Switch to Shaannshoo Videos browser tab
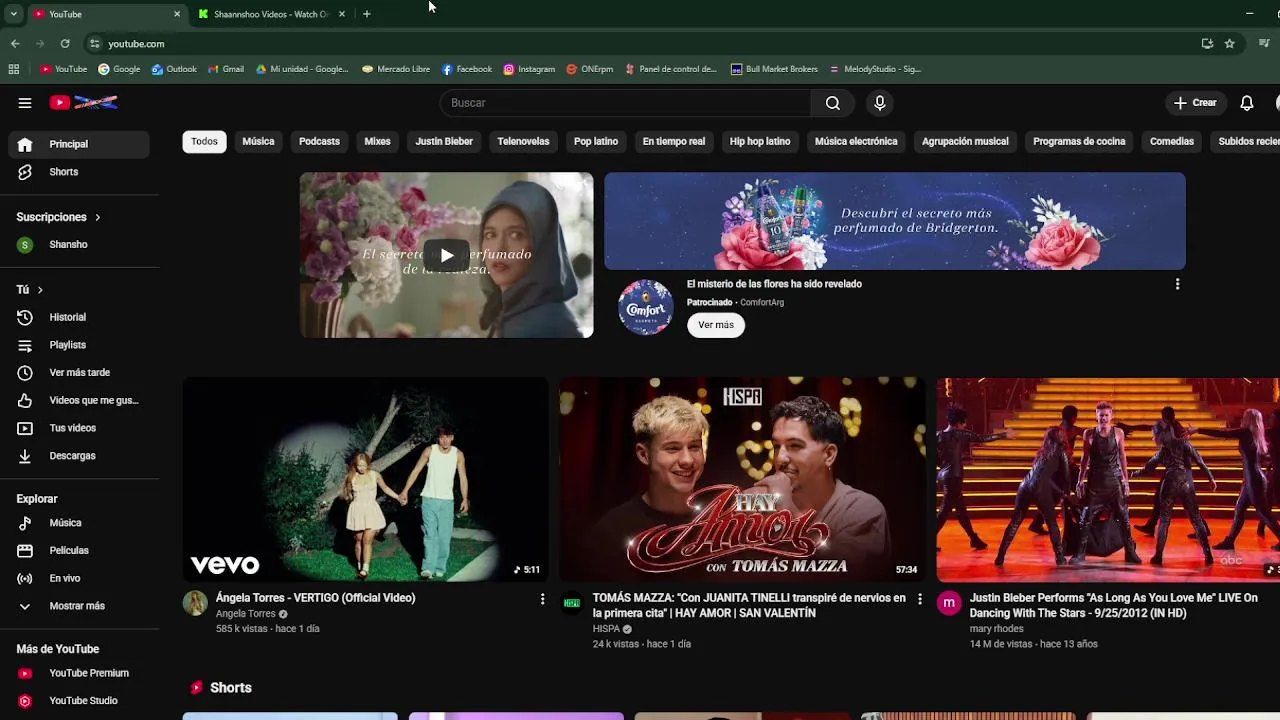Screen dimensions: 1280x720 tap(270, 14)
